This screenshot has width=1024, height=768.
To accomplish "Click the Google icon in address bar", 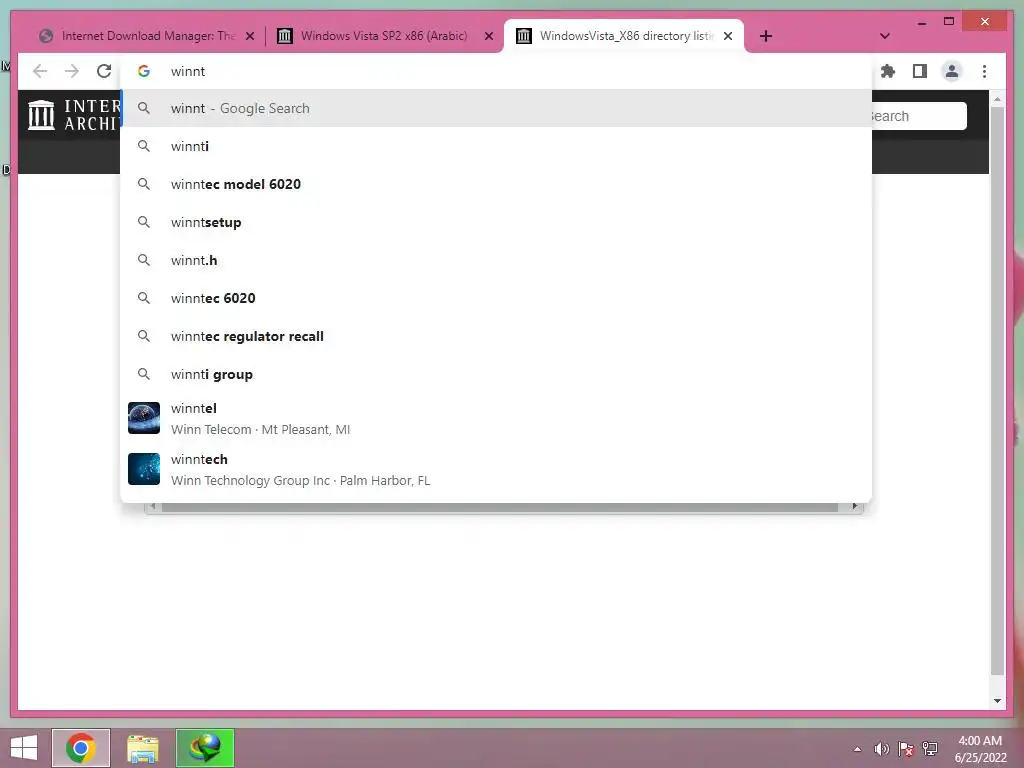I will [144, 71].
